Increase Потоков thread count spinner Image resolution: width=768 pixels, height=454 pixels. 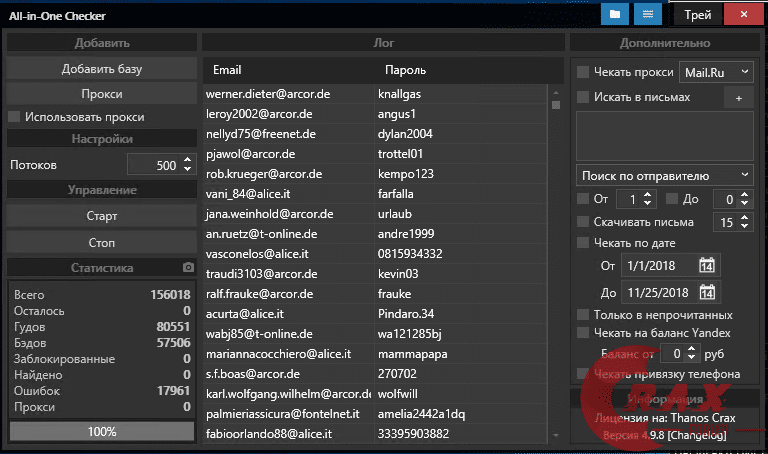click(188, 160)
